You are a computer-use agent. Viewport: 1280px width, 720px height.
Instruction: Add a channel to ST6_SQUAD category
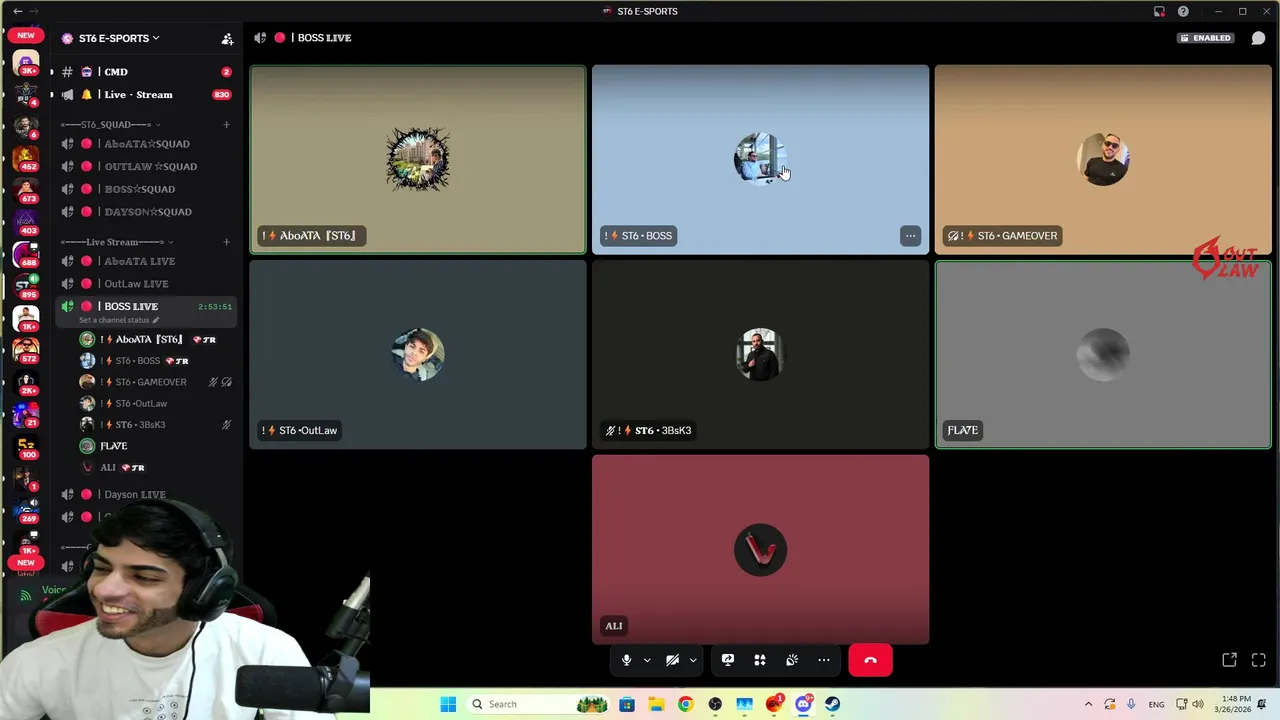(x=227, y=124)
